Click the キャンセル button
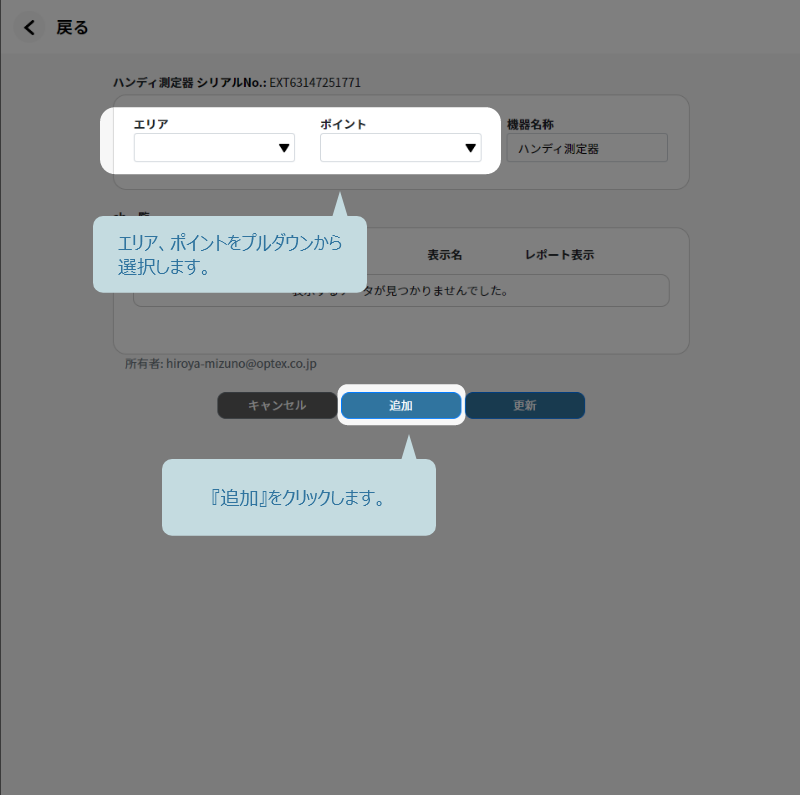This screenshot has height=795, width=800. pos(277,406)
